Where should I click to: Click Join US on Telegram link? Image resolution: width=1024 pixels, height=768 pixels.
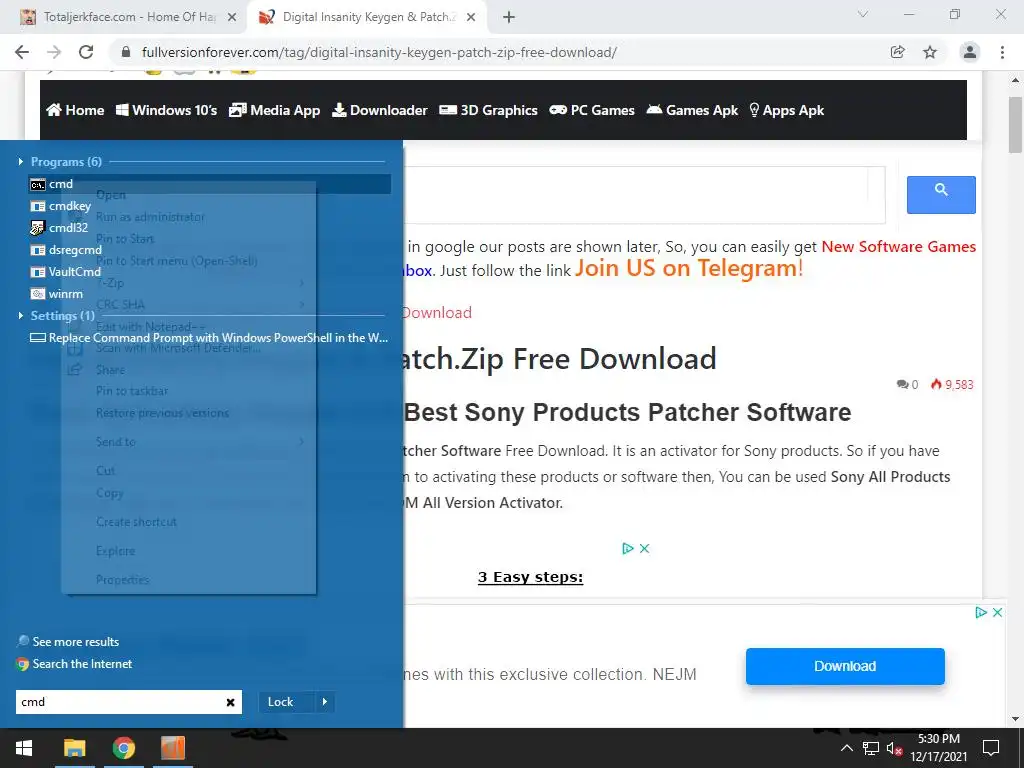click(689, 268)
